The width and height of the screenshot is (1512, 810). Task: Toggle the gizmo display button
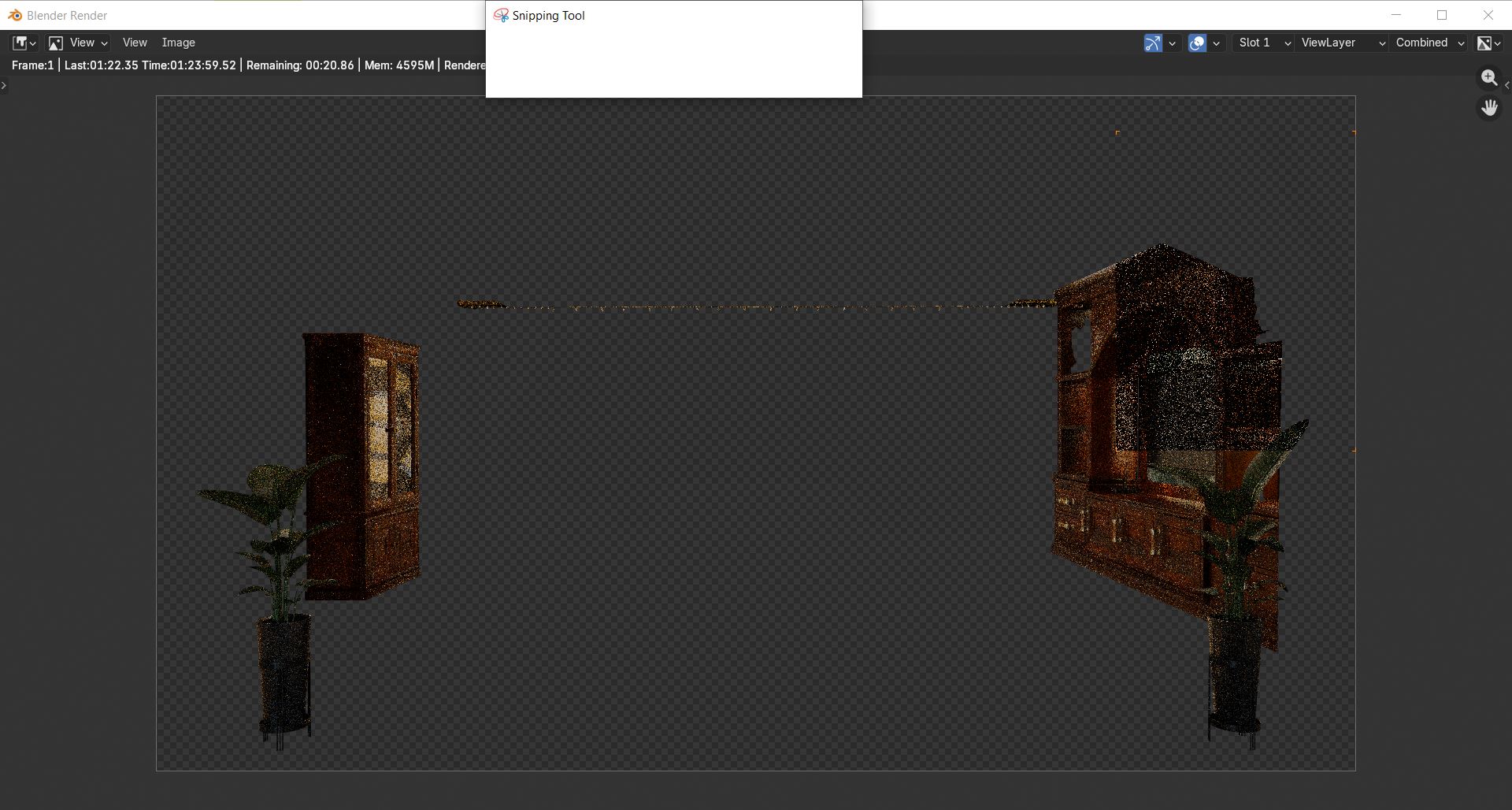(x=1153, y=43)
